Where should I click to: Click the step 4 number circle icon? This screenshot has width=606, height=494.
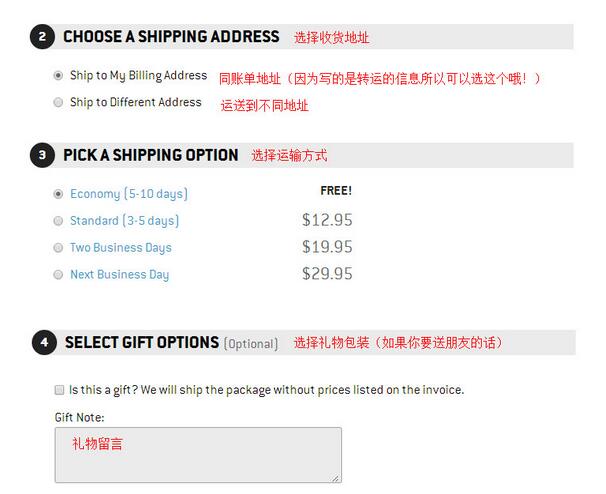[44, 342]
